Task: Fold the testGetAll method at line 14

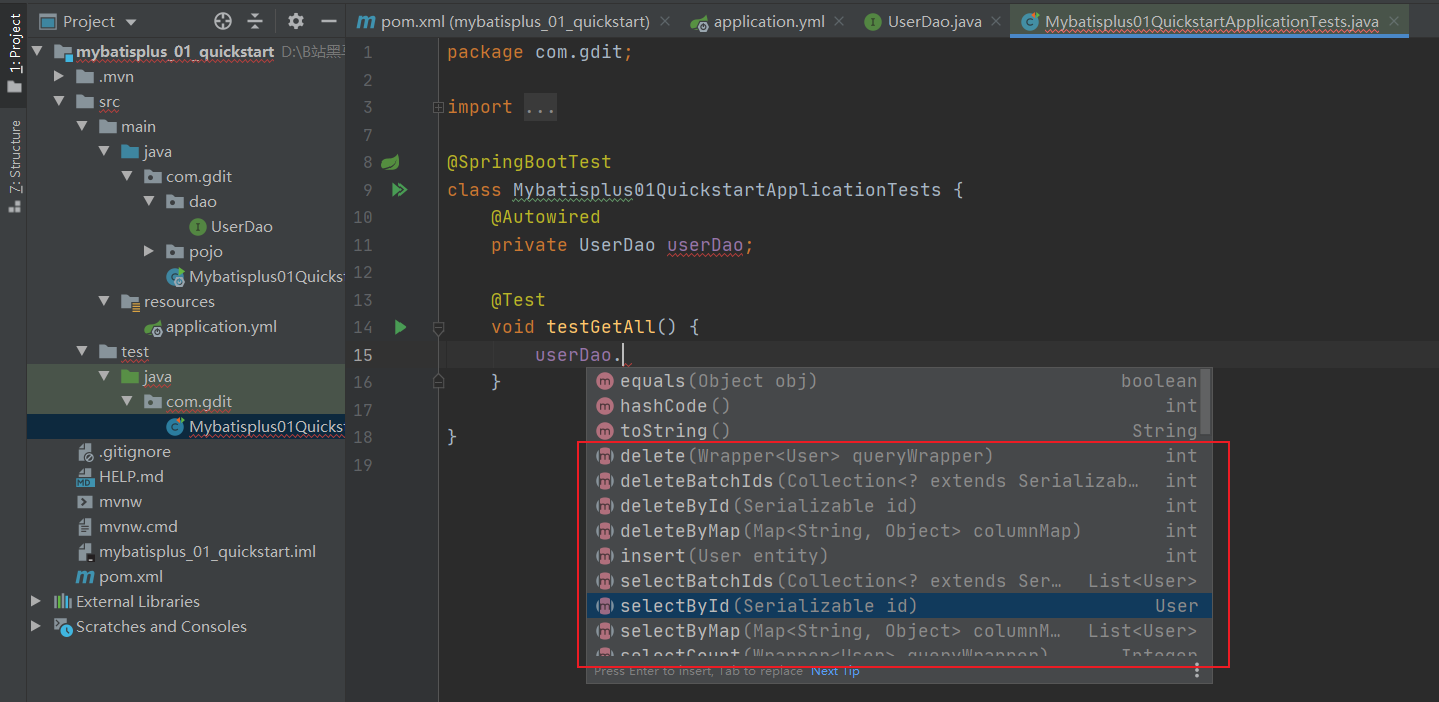Action: click(438, 327)
